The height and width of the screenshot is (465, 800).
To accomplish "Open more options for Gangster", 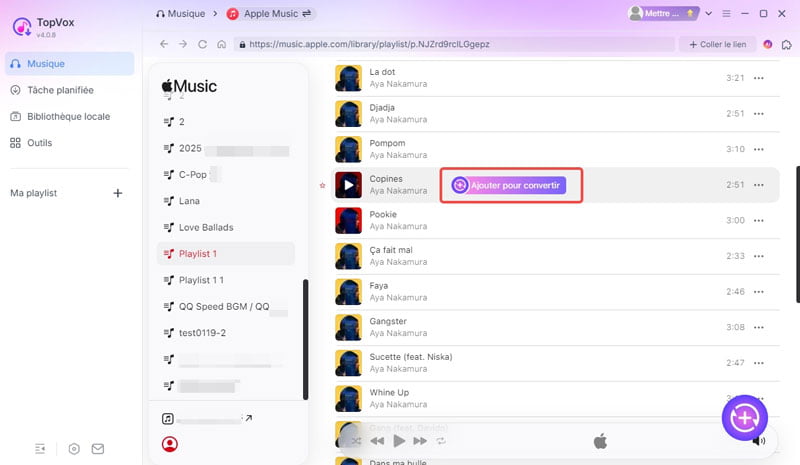I will 759,327.
